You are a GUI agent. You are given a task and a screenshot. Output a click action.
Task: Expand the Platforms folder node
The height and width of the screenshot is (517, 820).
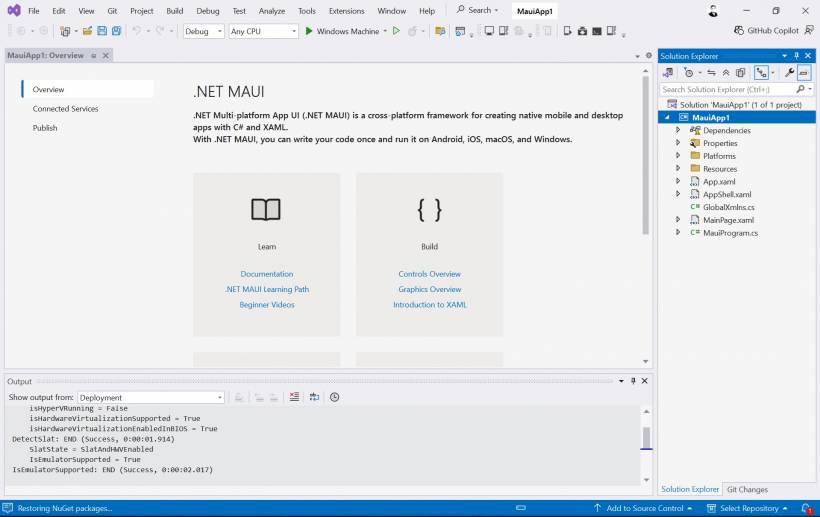pyautogui.click(x=679, y=156)
